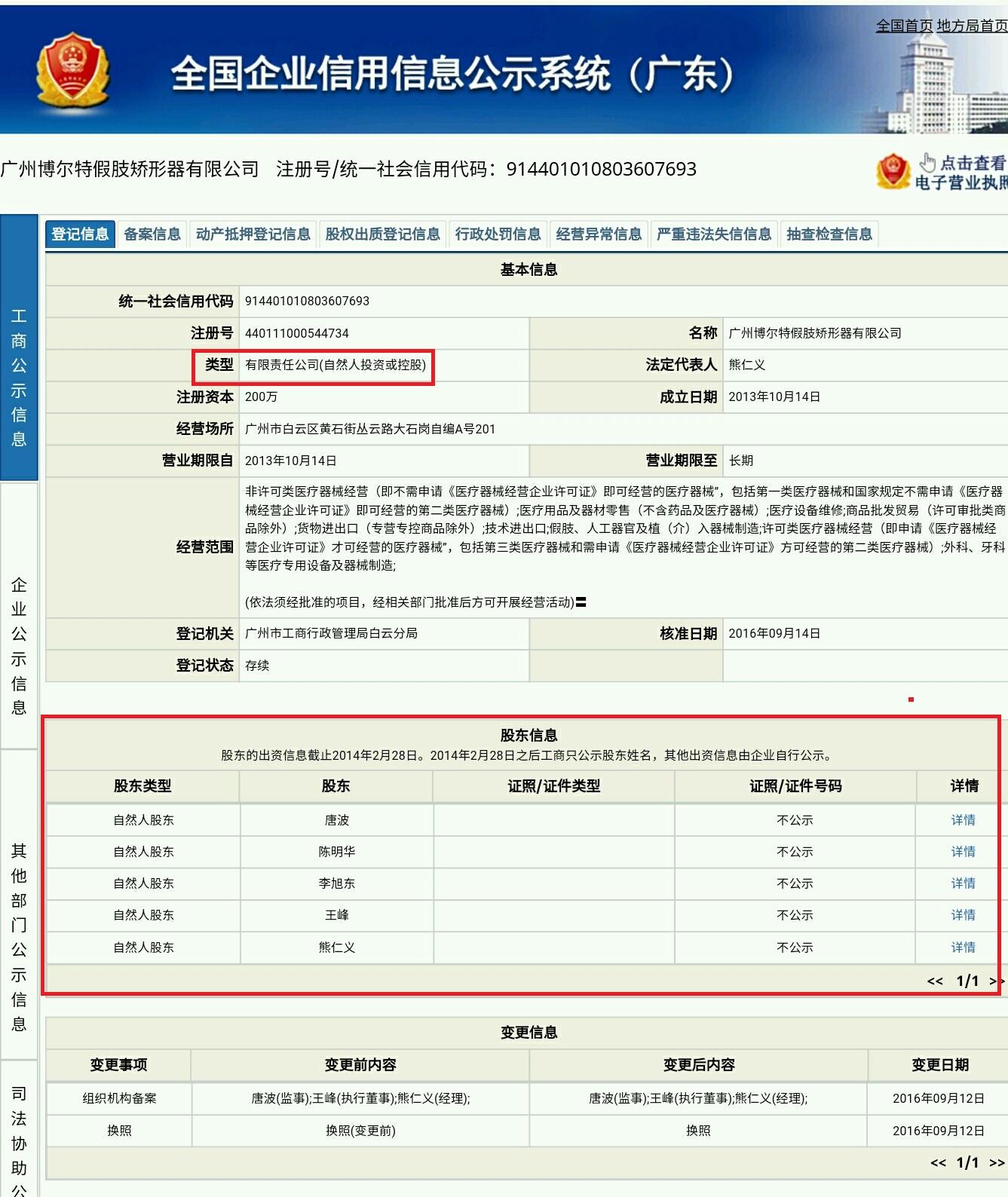This screenshot has width=1008, height=1197.
Task: Click company name in 名称 row
Action: point(815,333)
